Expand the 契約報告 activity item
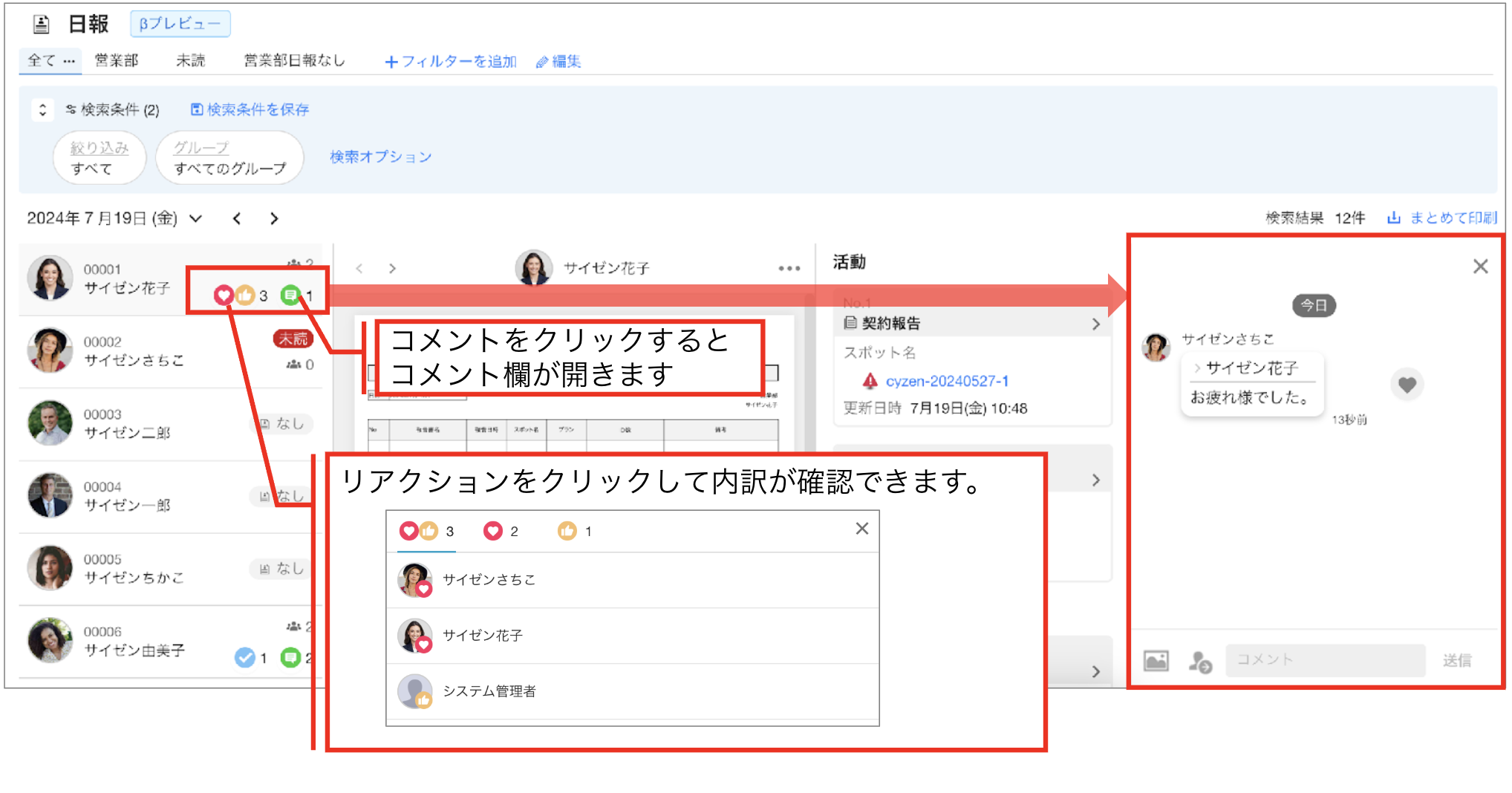The height and width of the screenshot is (793, 1512). [973, 324]
